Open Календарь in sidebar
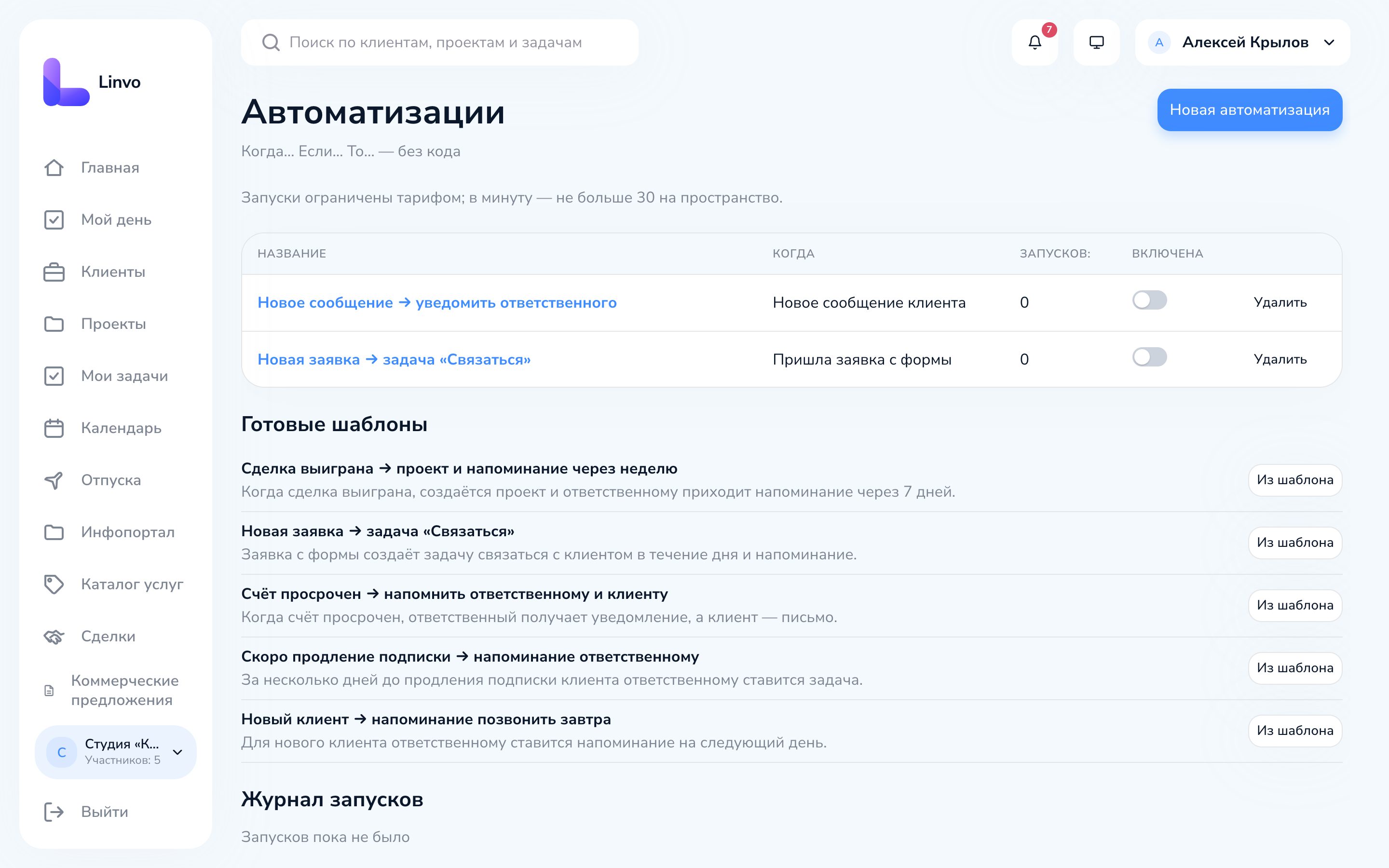 tap(121, 428)
